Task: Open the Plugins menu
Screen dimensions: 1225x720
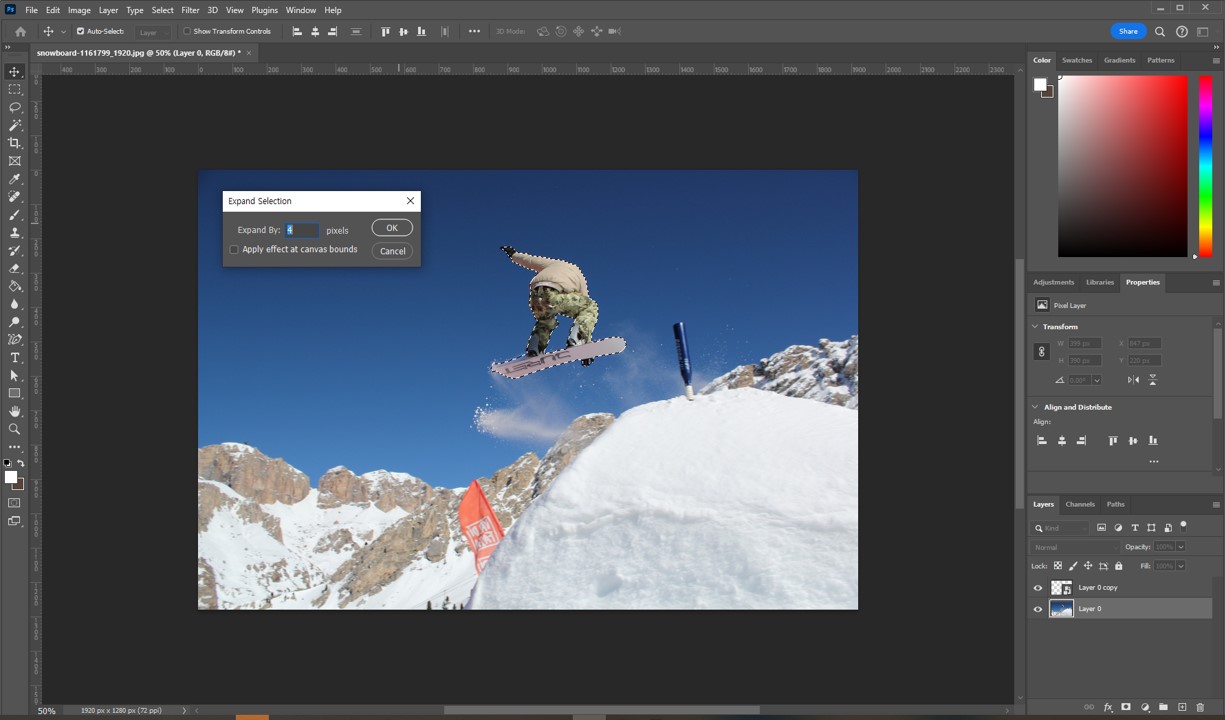Action: pyautogui.click(x=265, y=10)
